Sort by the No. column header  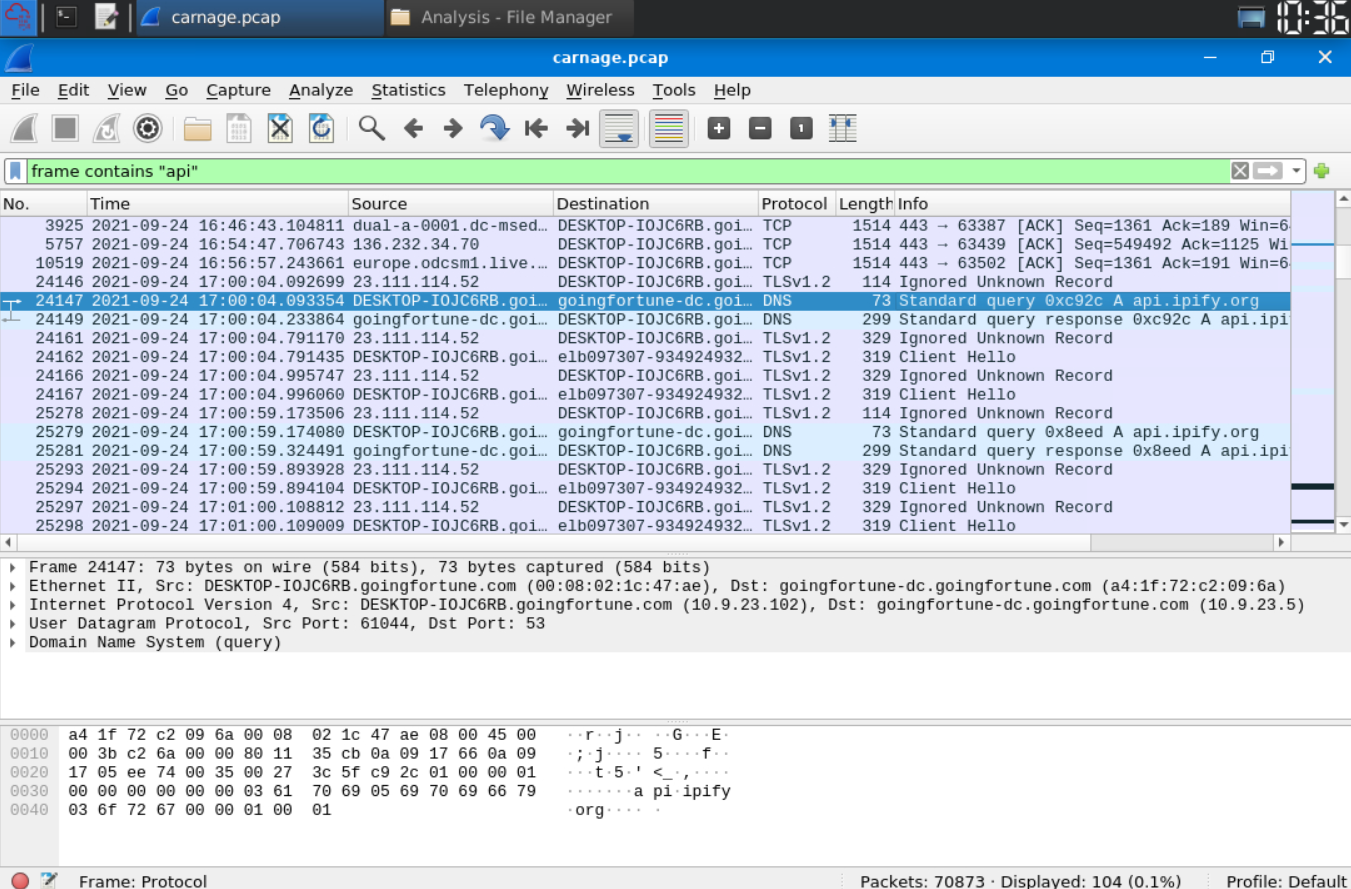point(44,203)
